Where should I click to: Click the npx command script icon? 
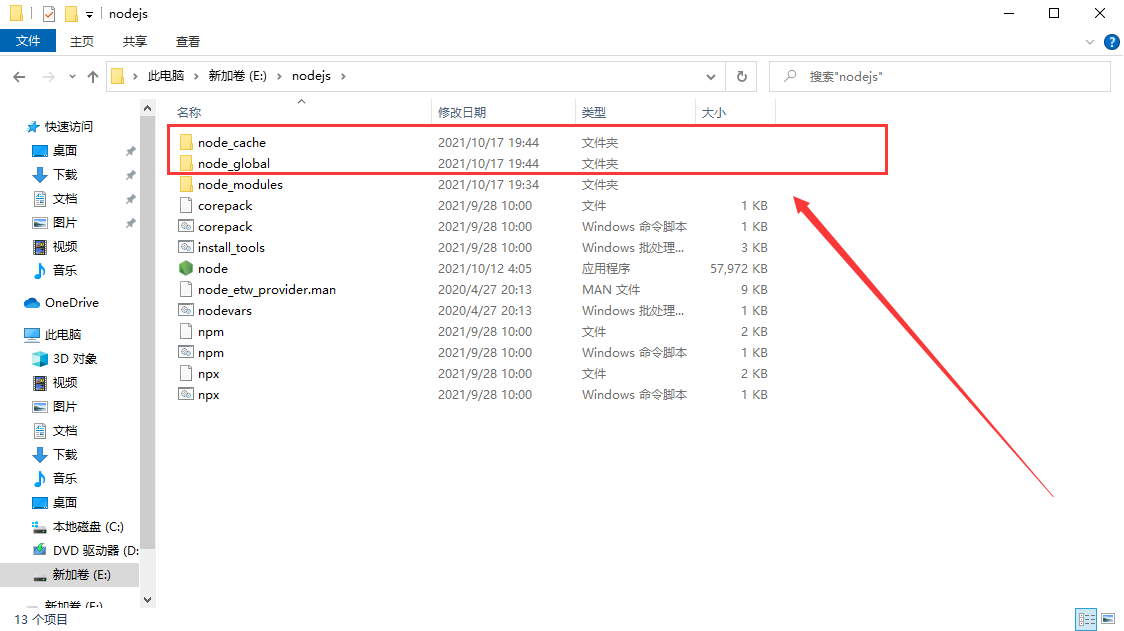(186, 394)
